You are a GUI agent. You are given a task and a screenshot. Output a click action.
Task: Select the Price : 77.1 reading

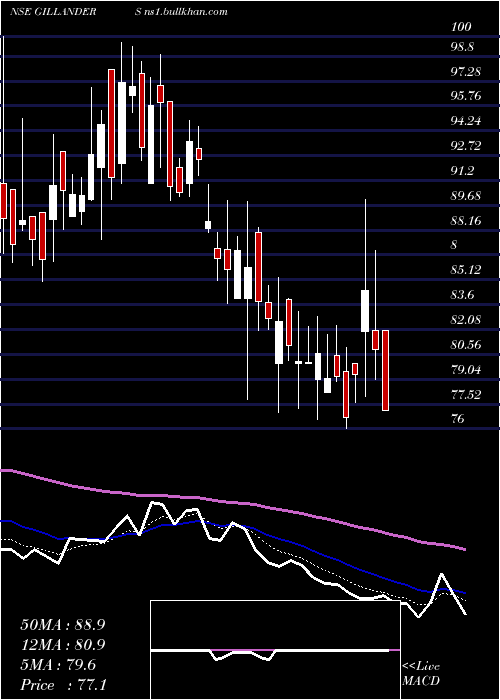(x=64, y=685)
